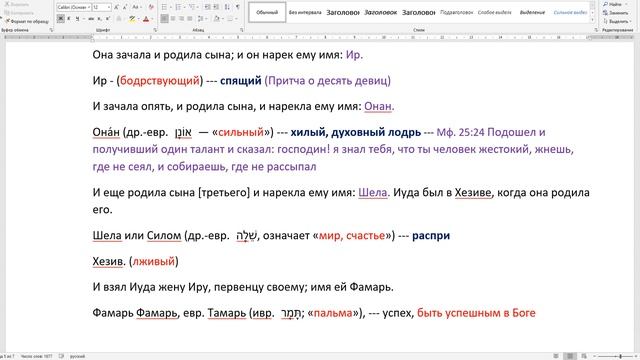Toggle italic formatting button
The width and height of the screenshot is (640, 360).
click(69, 18)
